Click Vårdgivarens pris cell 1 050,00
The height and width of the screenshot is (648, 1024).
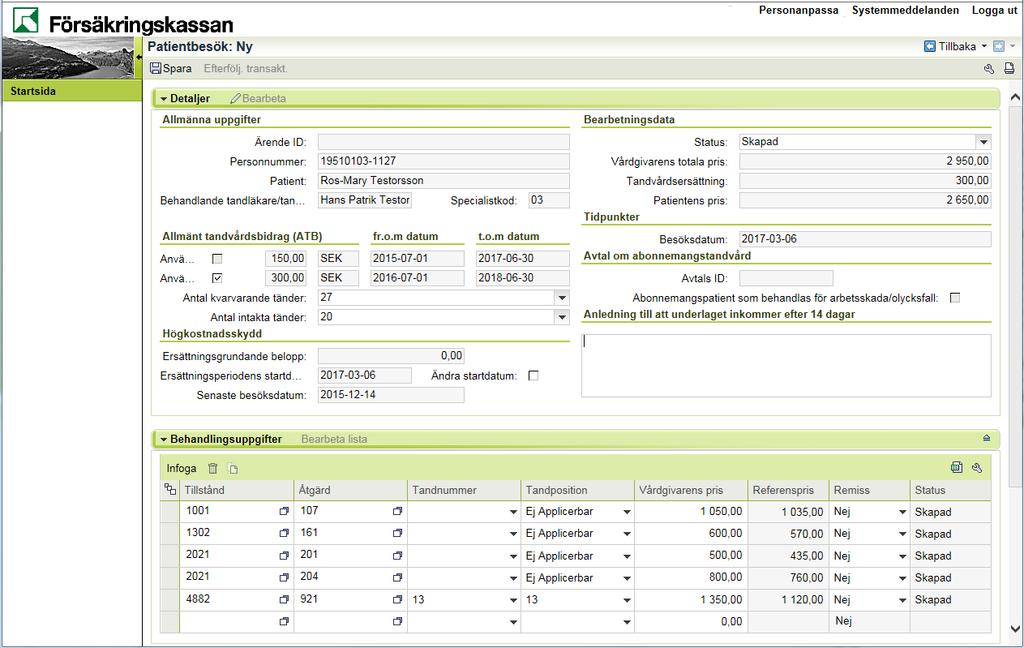(x=690, y=511)
